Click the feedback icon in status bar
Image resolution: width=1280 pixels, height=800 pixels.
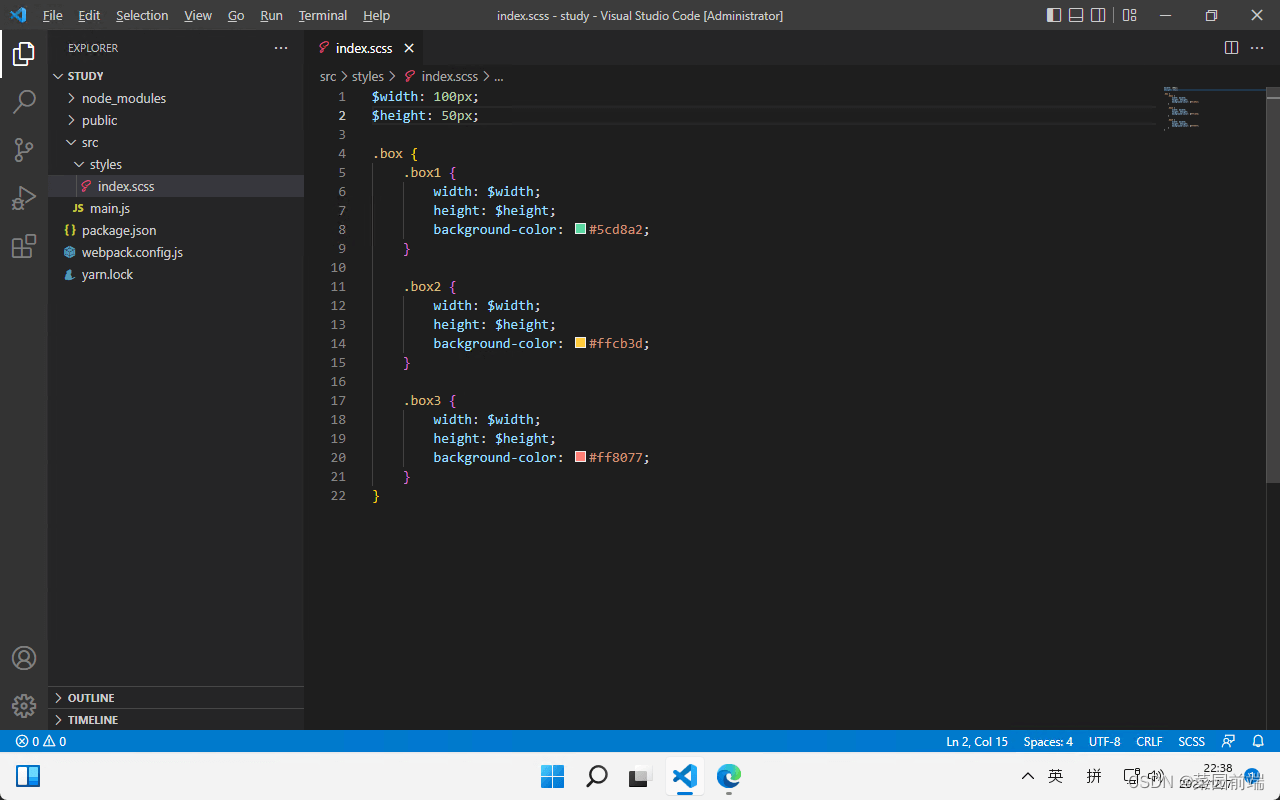(x=1228, y=741)
